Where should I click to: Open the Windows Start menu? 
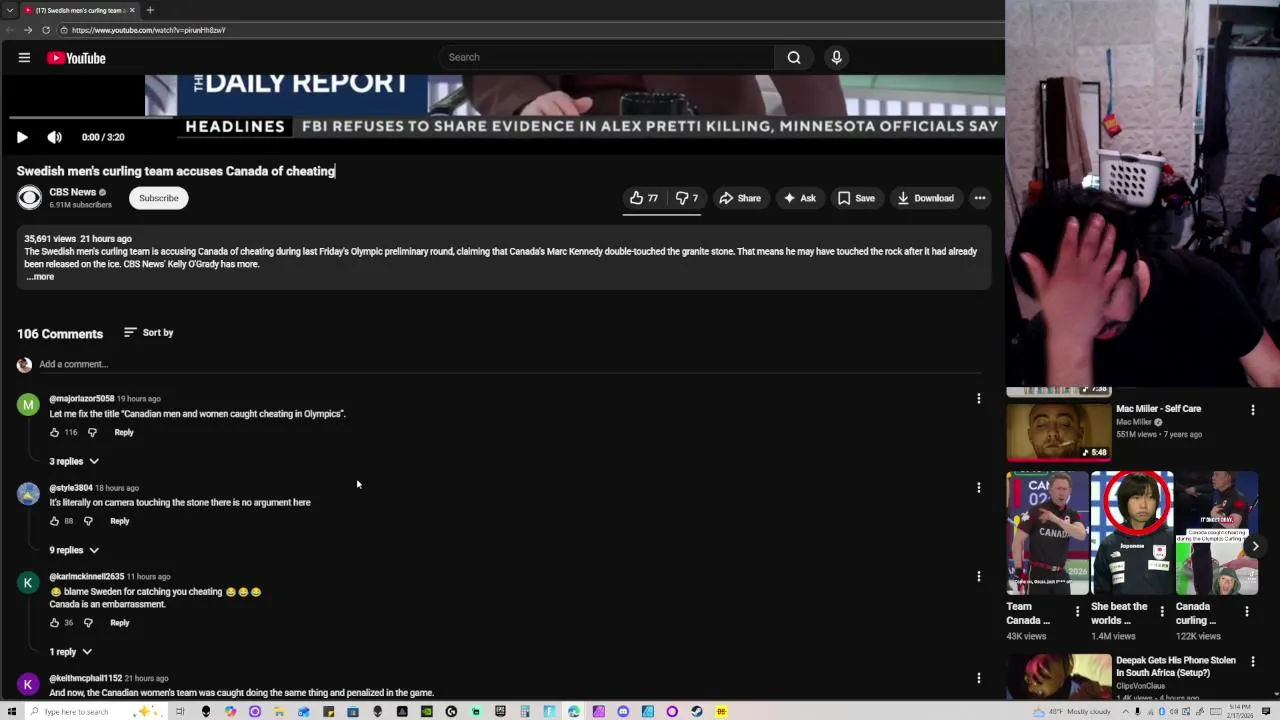coord(10,712)
